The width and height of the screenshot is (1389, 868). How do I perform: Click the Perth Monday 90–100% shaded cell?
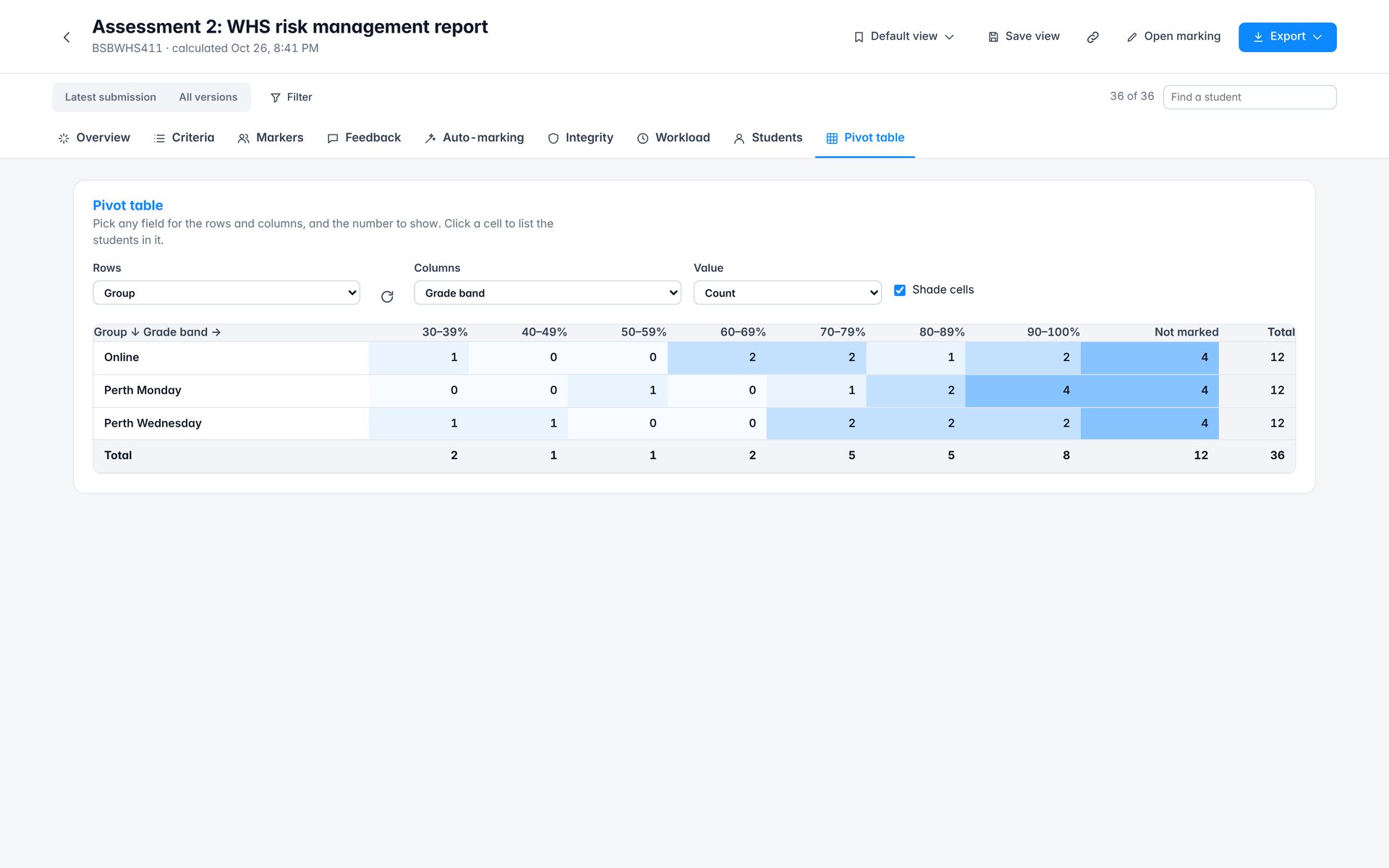(x=1023, y=391)
